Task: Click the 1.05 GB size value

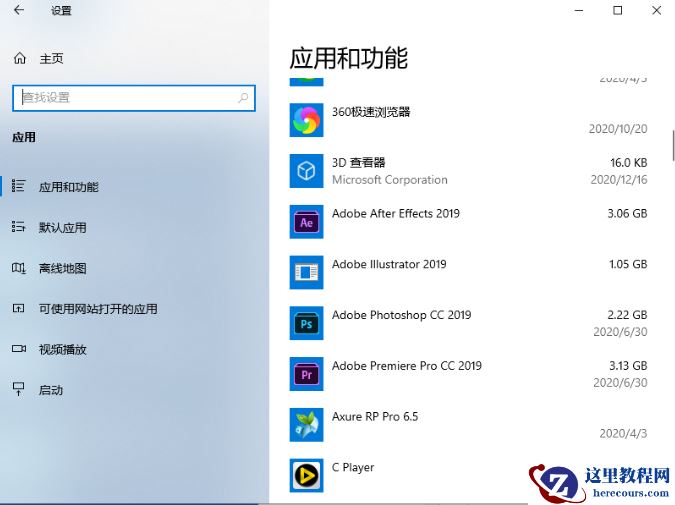Action: pos(628,264)
